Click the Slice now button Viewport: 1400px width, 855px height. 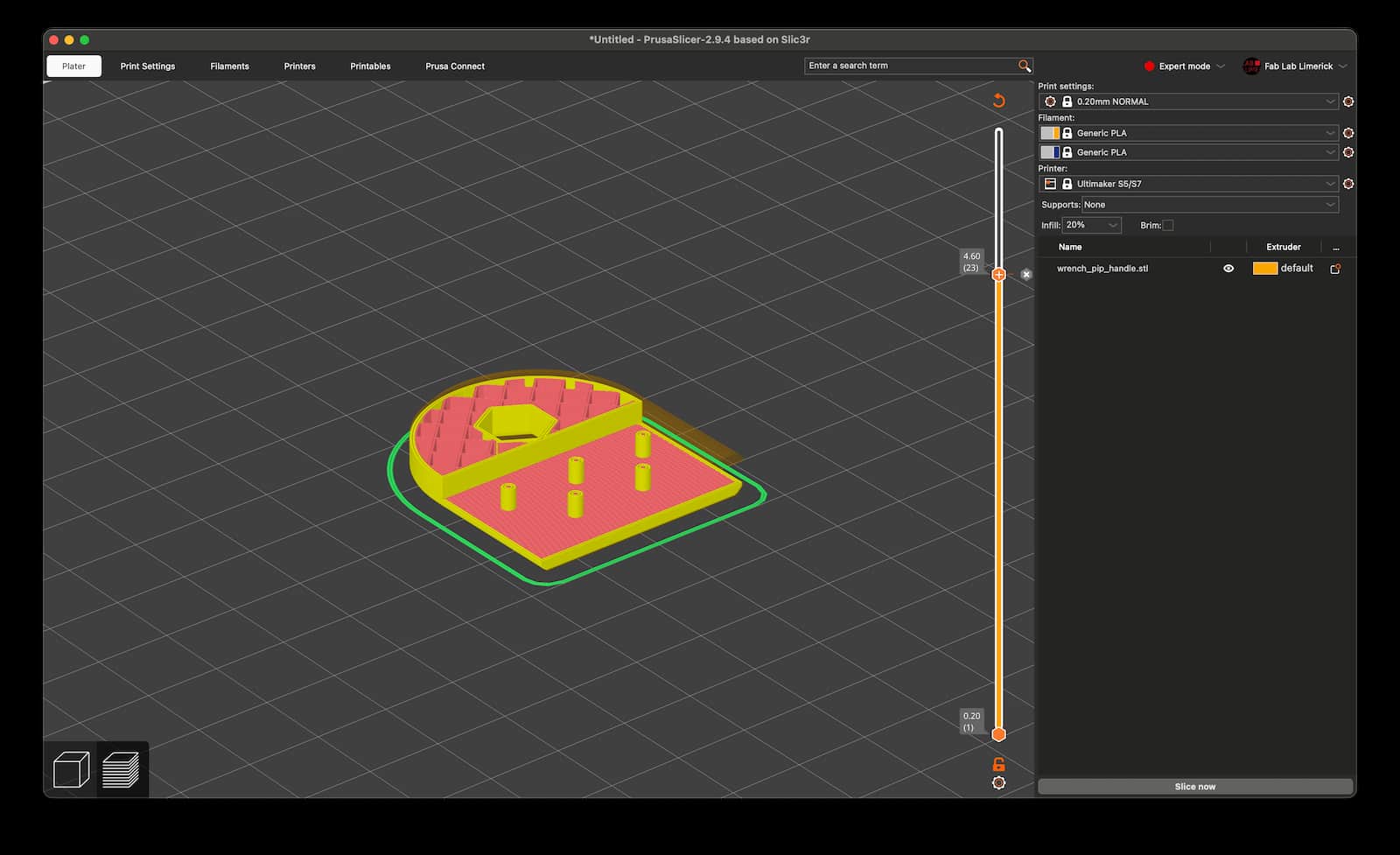1195,787
